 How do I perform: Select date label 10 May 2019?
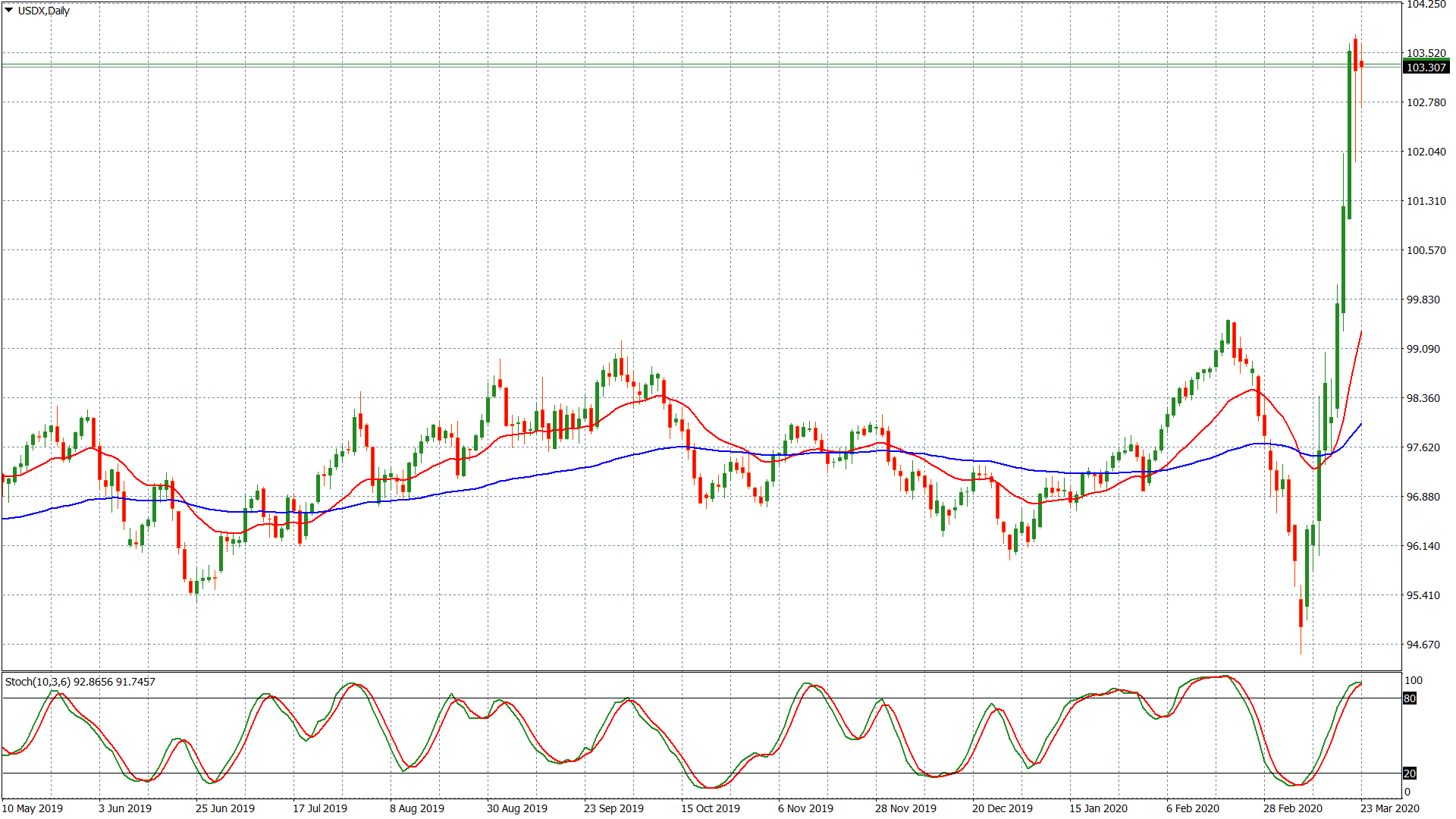pyautogui.click(x=32, y=808)
